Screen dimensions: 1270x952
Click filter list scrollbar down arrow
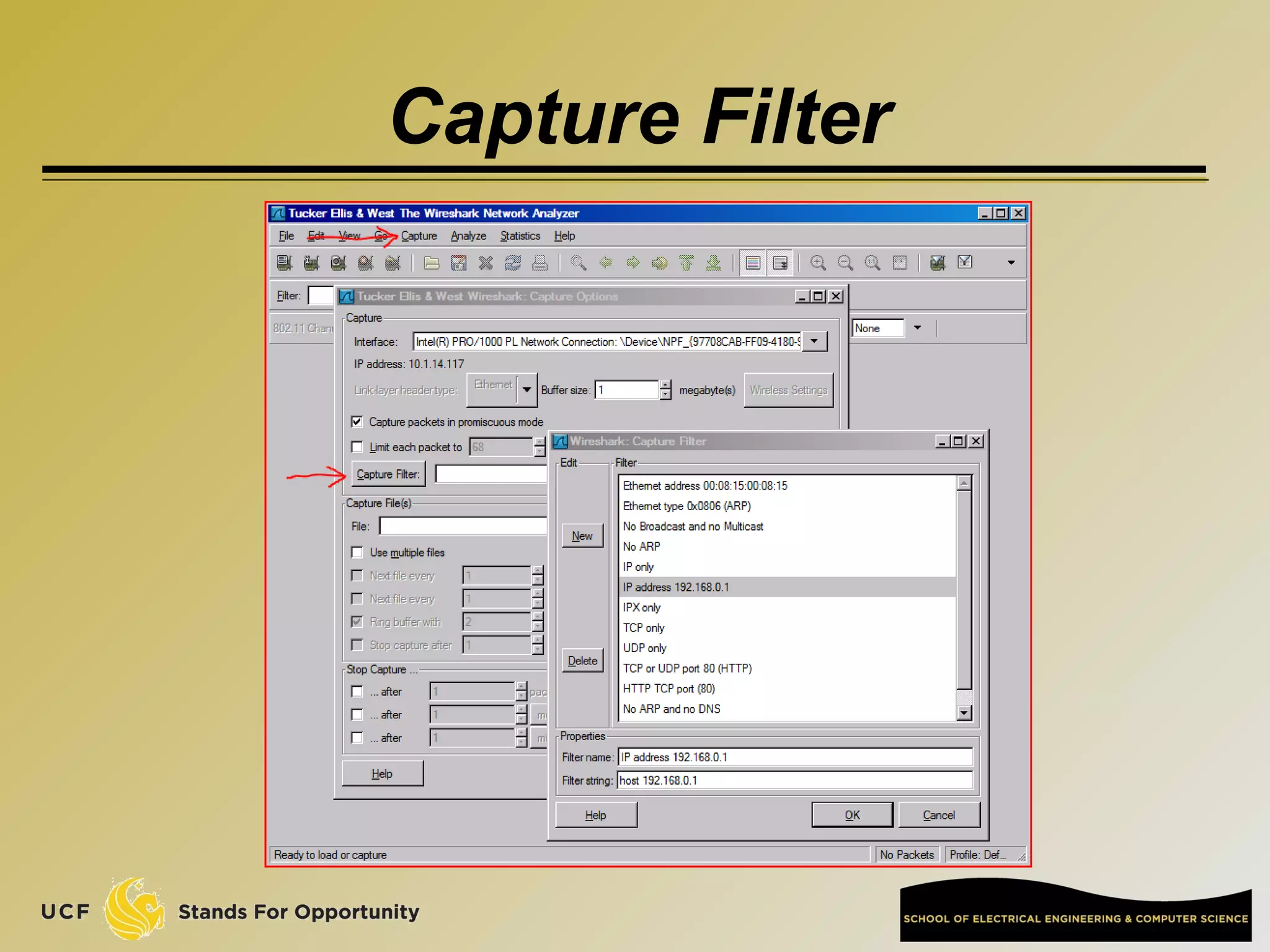tap(964, 713)
